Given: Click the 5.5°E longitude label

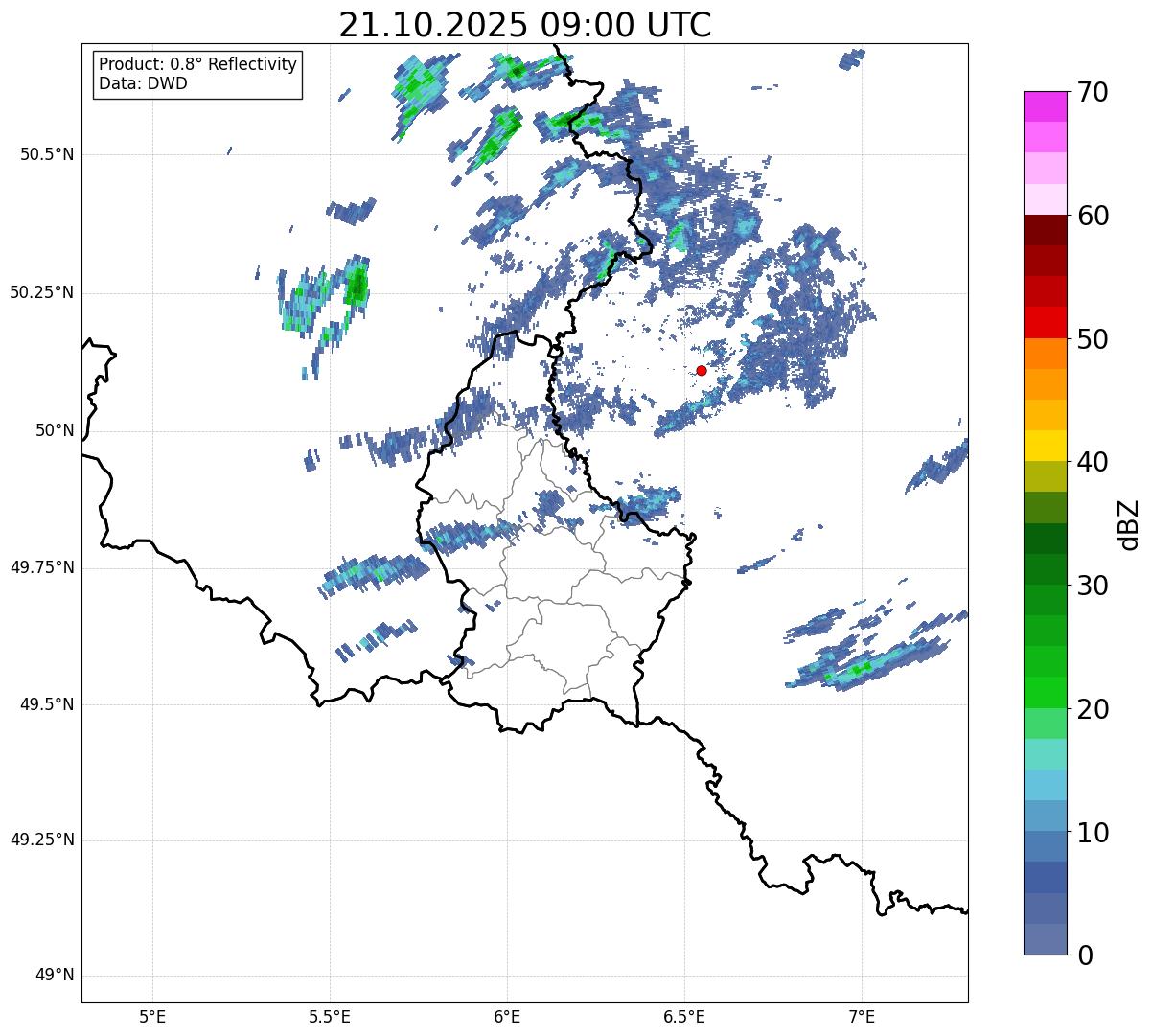Looking at the screenshot, I should [330, 1017].
